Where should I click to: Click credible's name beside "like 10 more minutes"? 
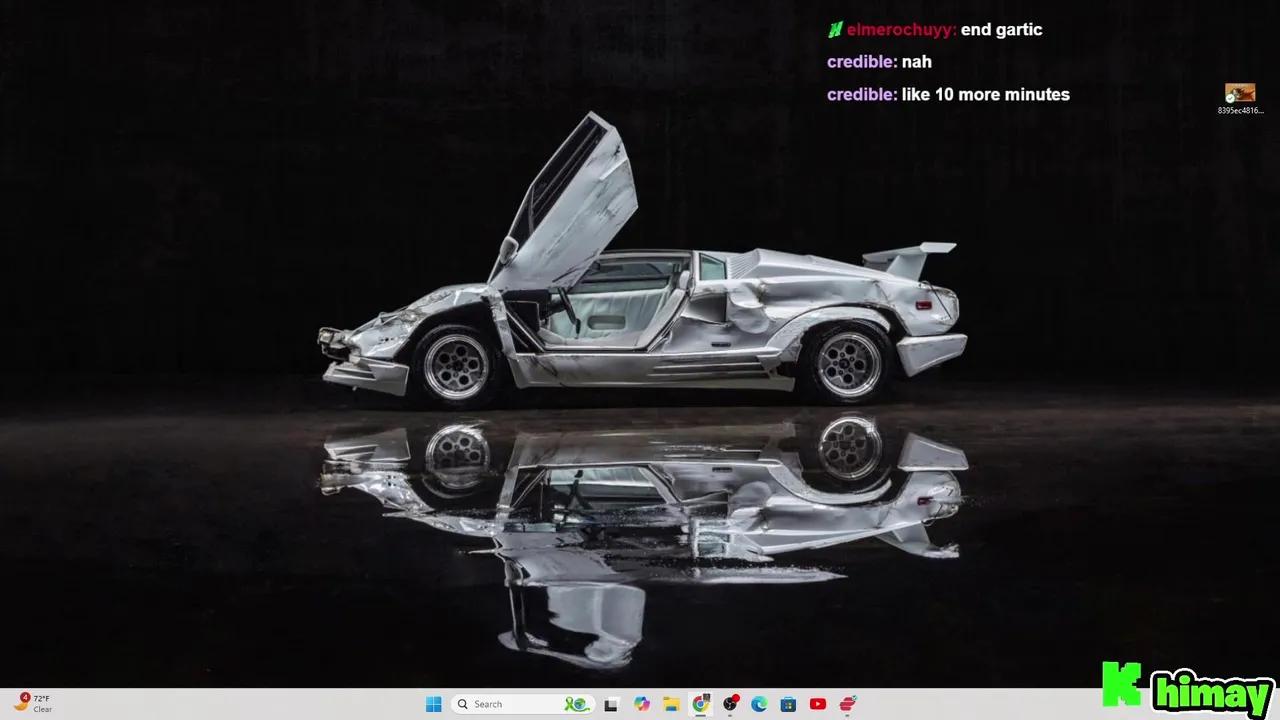tap(861, 94)
